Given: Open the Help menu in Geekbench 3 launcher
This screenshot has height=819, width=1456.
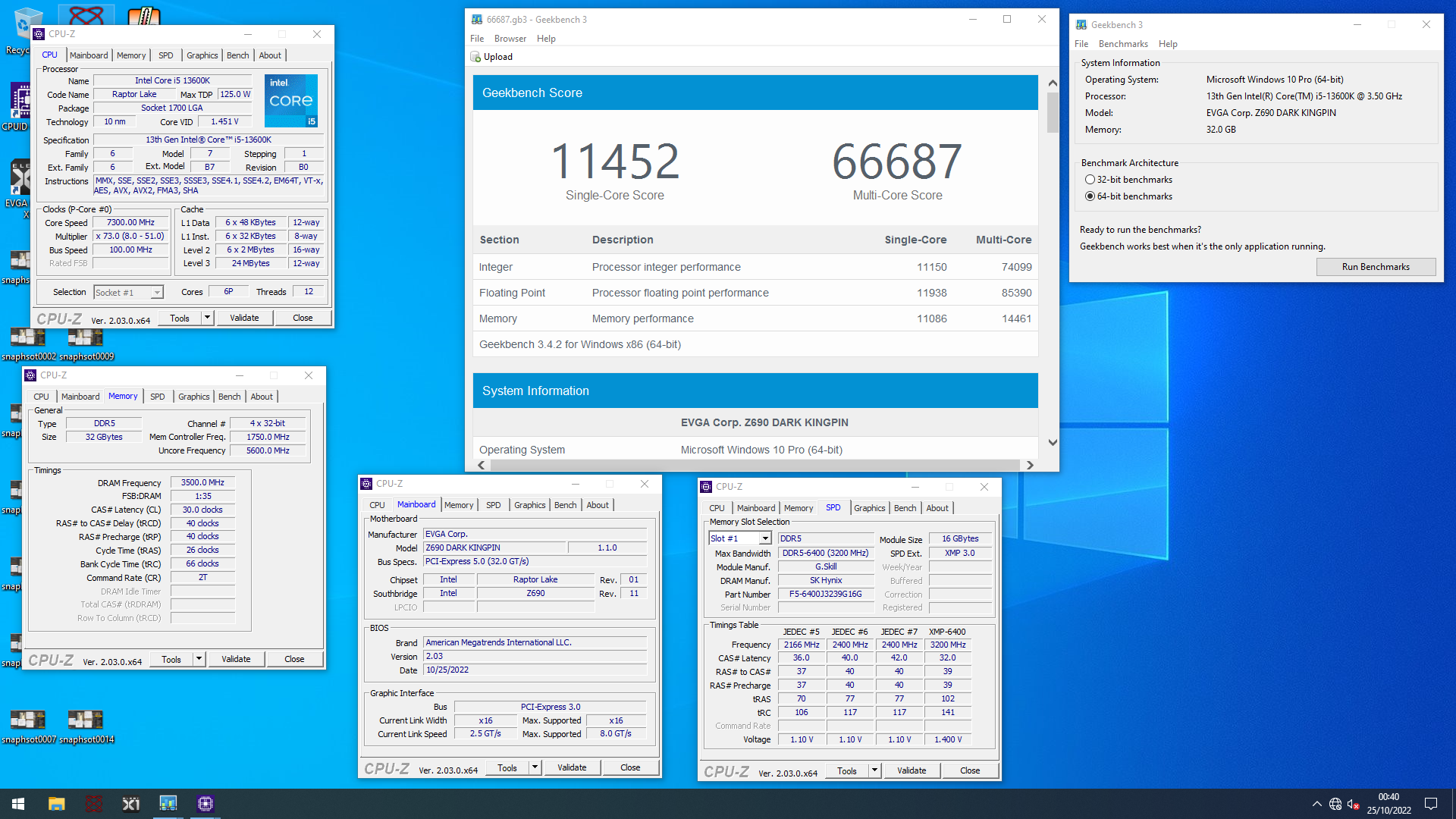Looking at the screenshot, I should point(1168,44).
